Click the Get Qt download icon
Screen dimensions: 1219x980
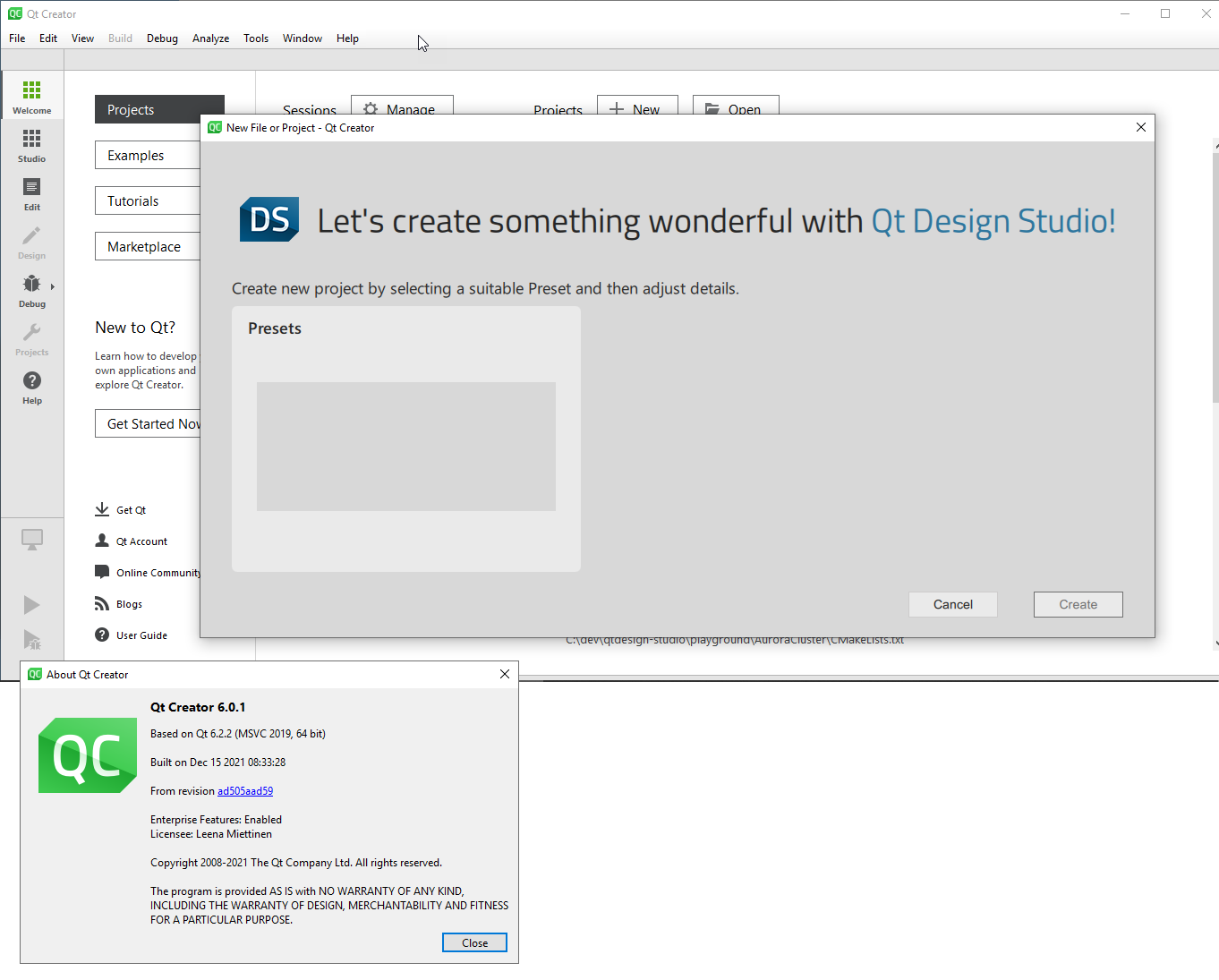click(x=102, y=509)
